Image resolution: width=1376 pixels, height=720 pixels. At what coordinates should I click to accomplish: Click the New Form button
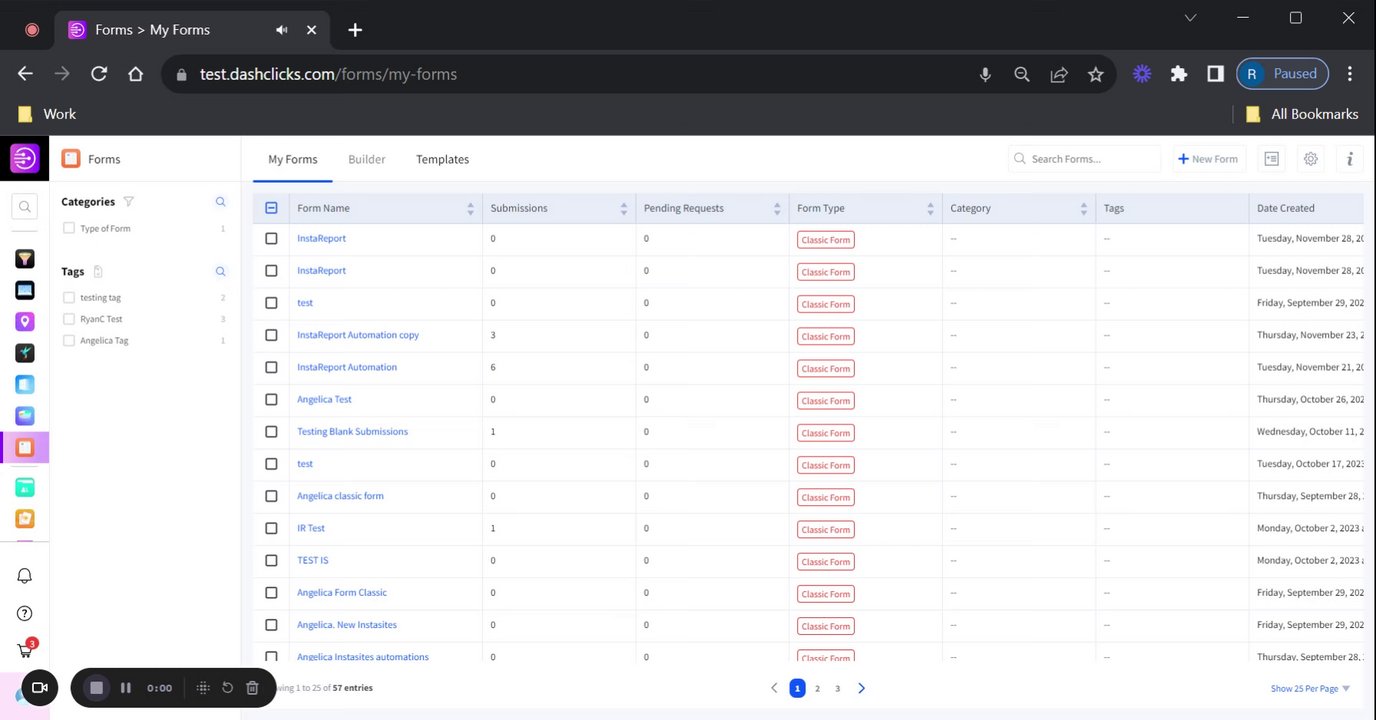[x=1208, y=159]
